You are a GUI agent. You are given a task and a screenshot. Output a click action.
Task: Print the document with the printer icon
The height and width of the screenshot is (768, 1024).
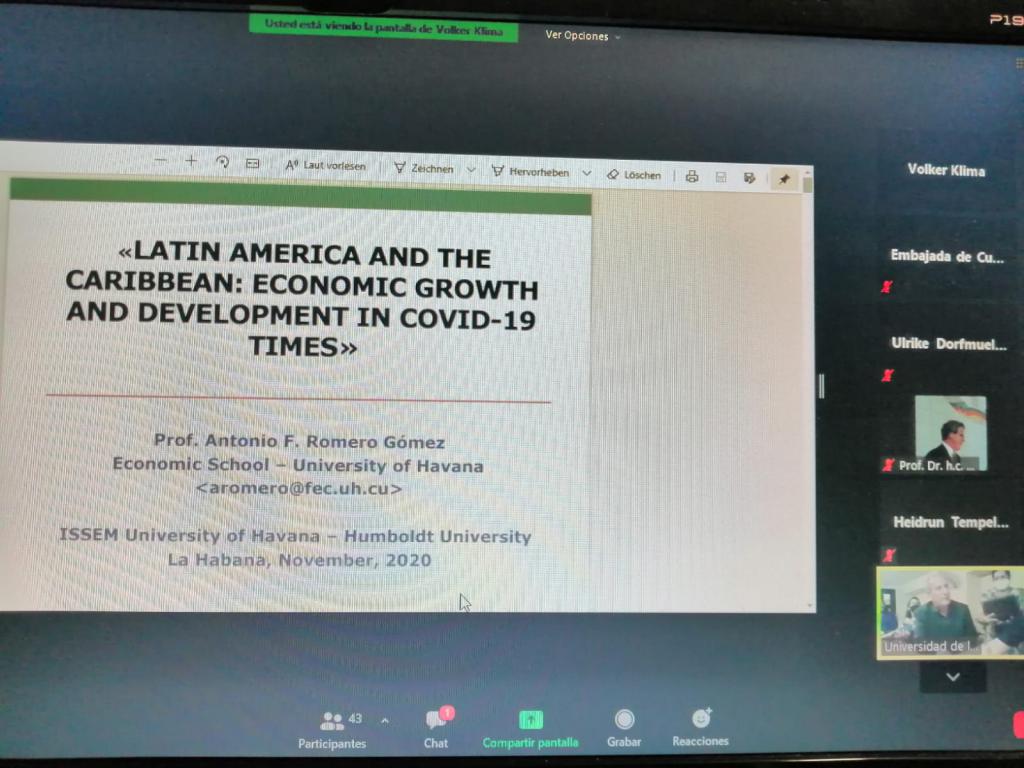692,176
